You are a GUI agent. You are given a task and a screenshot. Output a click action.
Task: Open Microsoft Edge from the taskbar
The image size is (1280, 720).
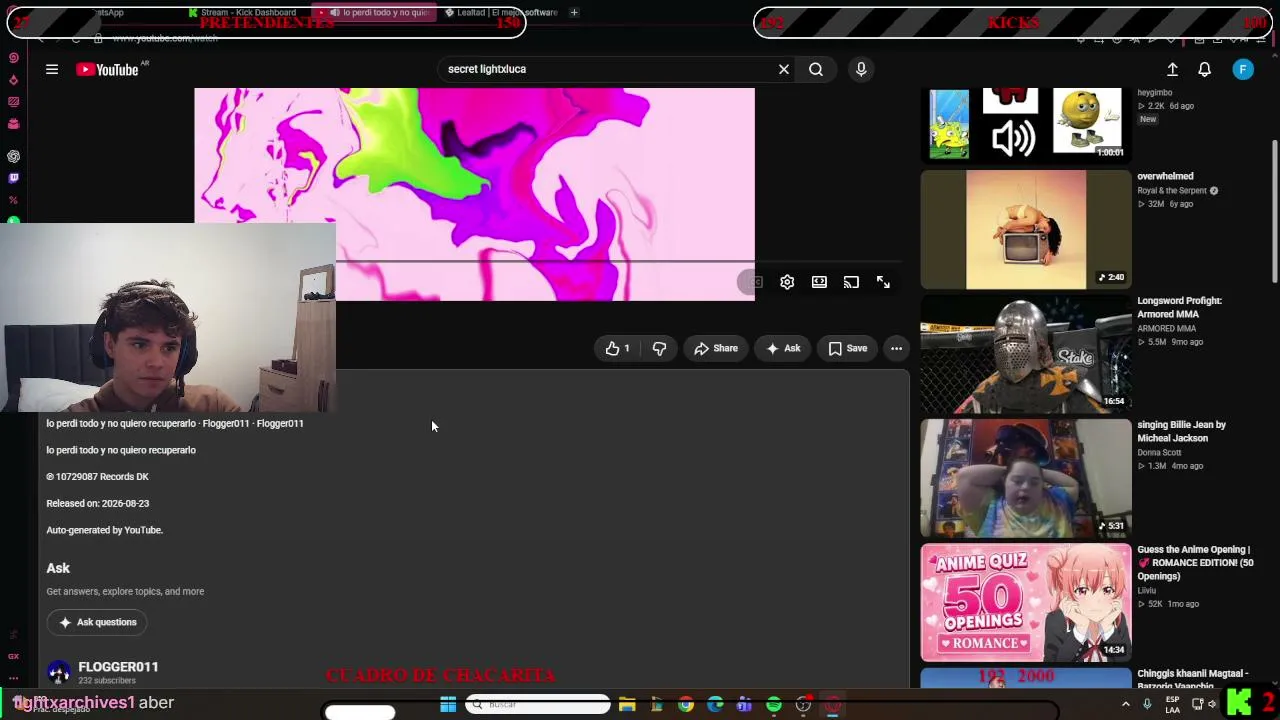pos(715,705)
